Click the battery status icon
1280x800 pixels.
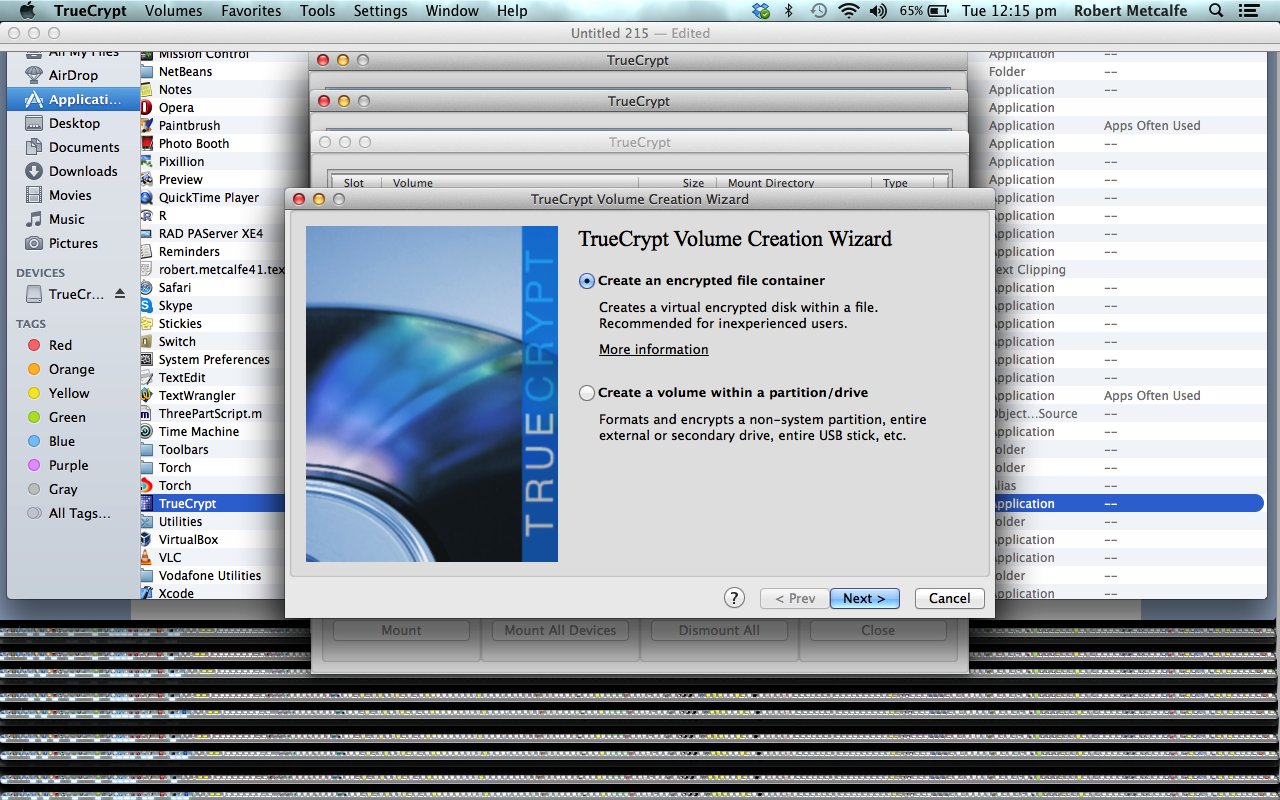pos(938,11)
